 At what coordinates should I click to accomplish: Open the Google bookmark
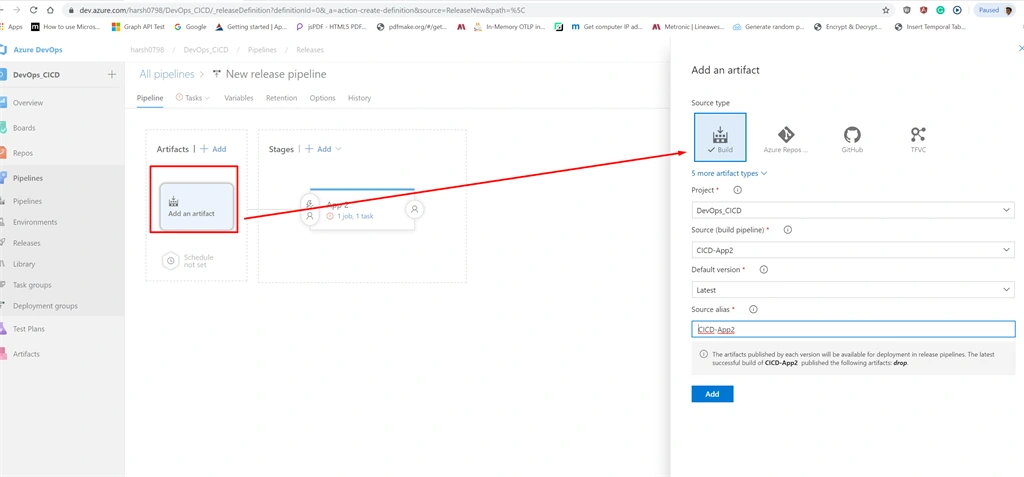click(x=191, y=27)
